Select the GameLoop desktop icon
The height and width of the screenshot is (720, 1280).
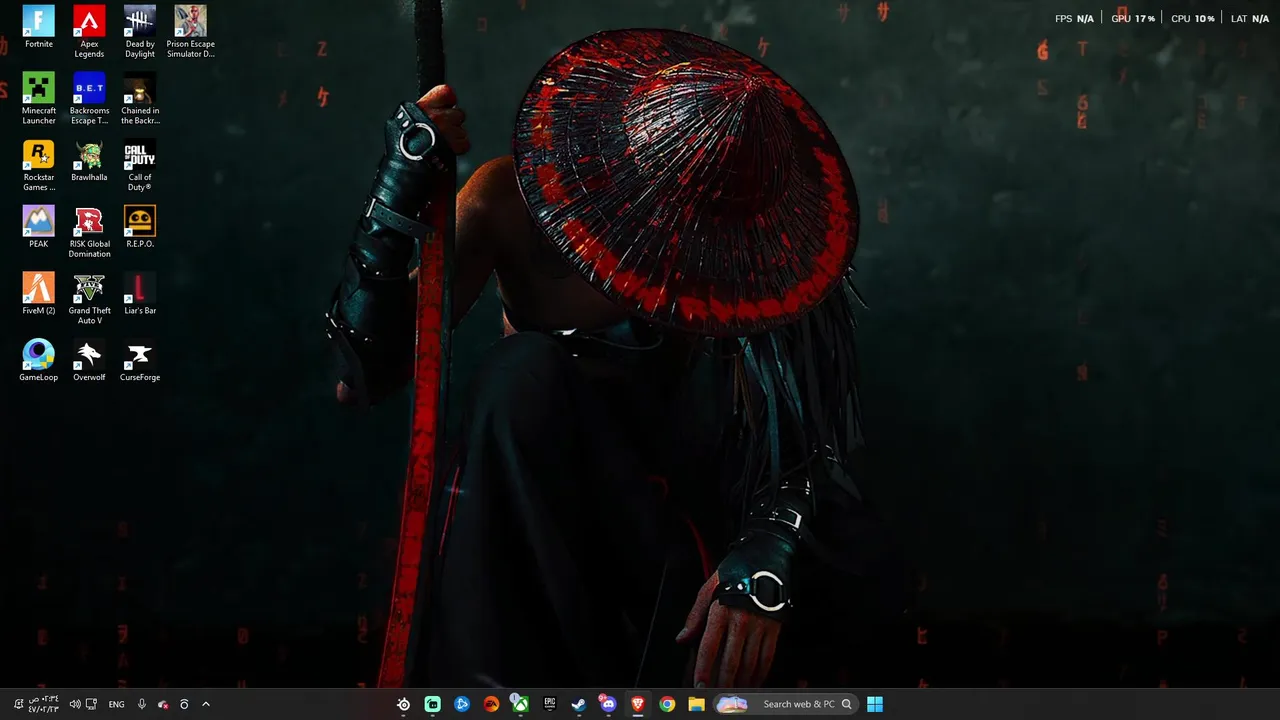pyautogui.click(x=38, y=361)
